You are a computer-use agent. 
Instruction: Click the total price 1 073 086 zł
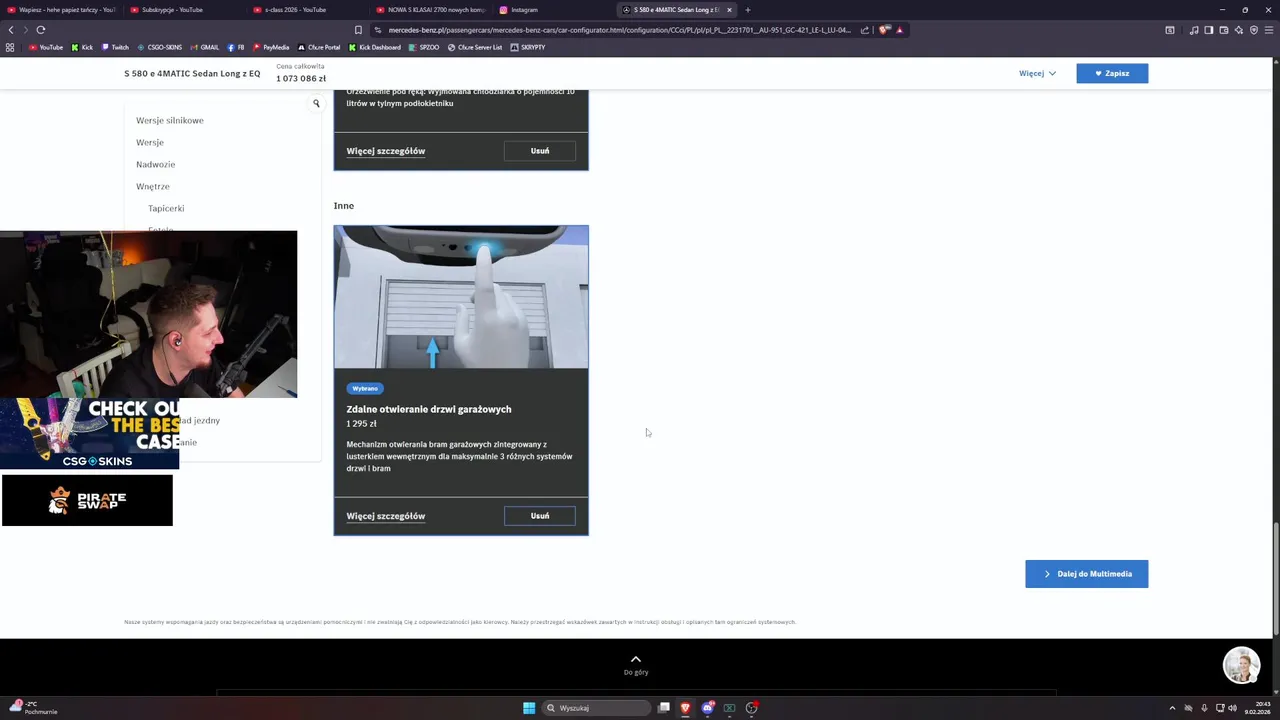pyautogui.click(x=301, y=78)
